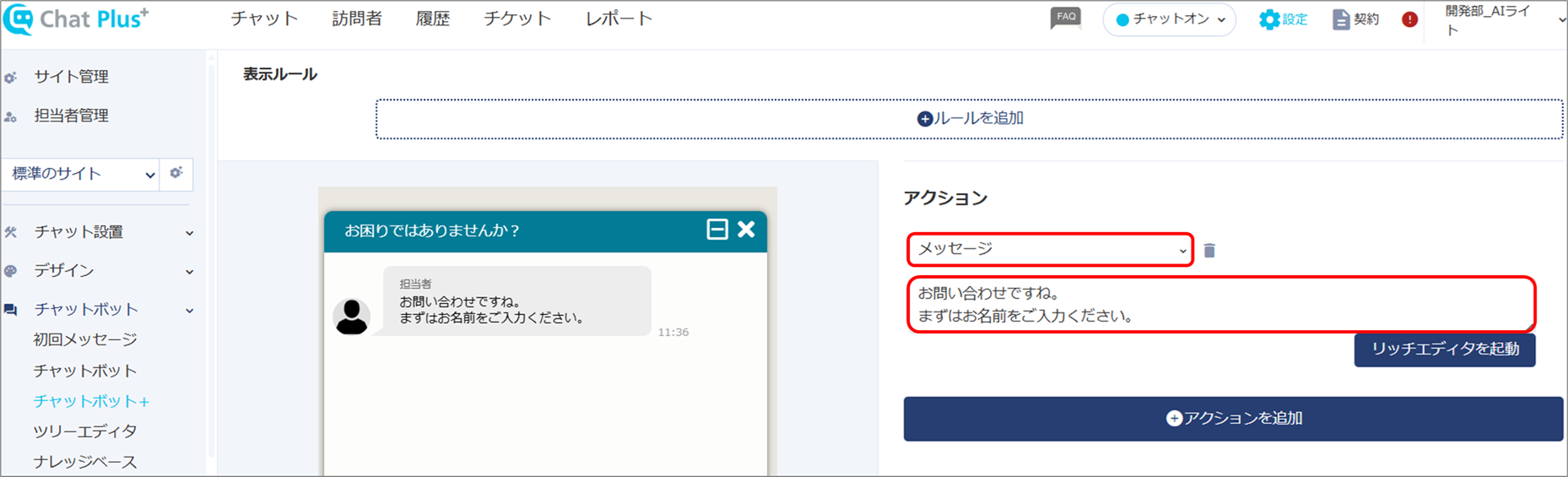Click リッチエディタを起動 button

(1445, 350)
